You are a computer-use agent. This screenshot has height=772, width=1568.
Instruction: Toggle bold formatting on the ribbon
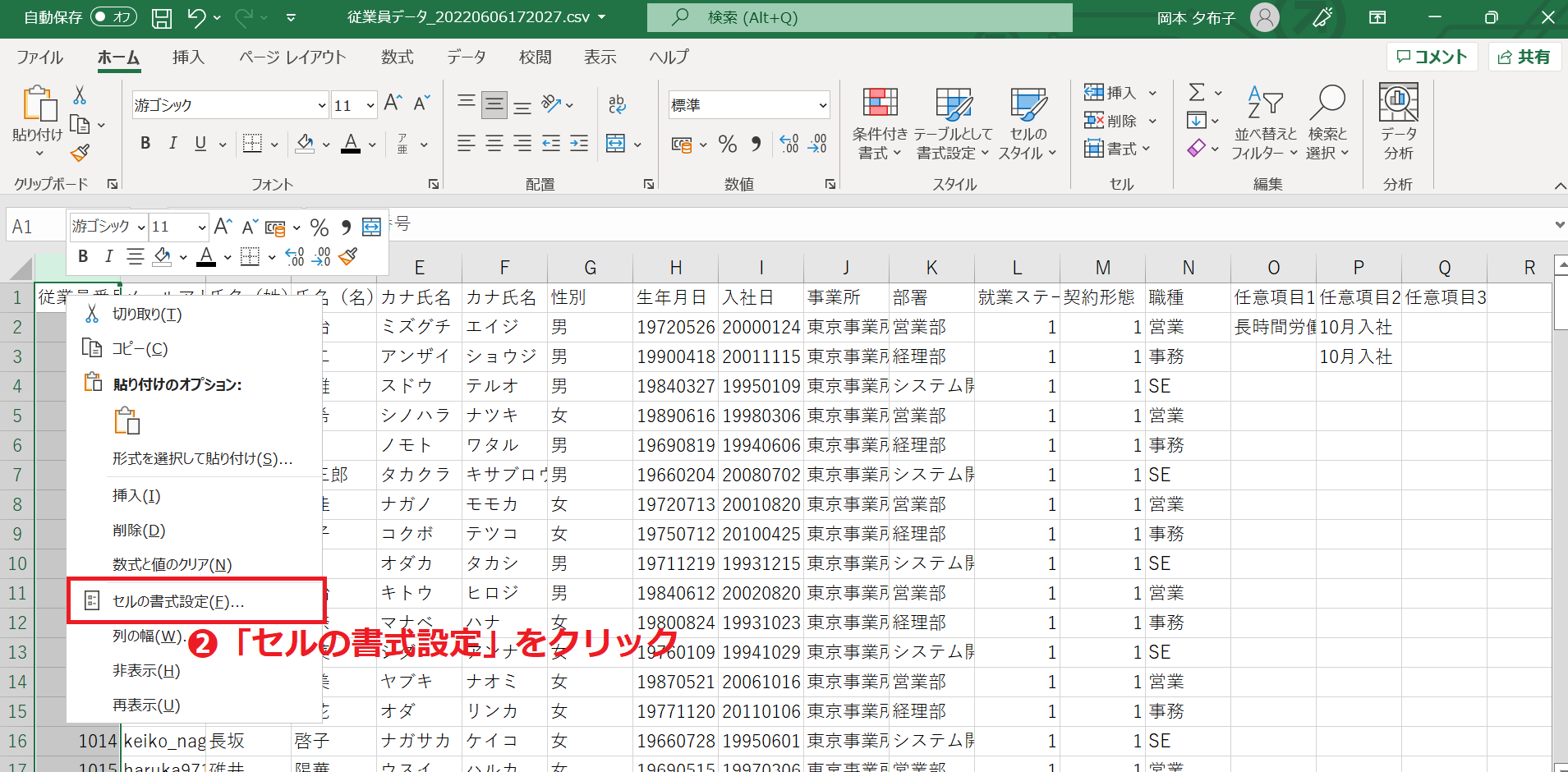pos(145,143)
